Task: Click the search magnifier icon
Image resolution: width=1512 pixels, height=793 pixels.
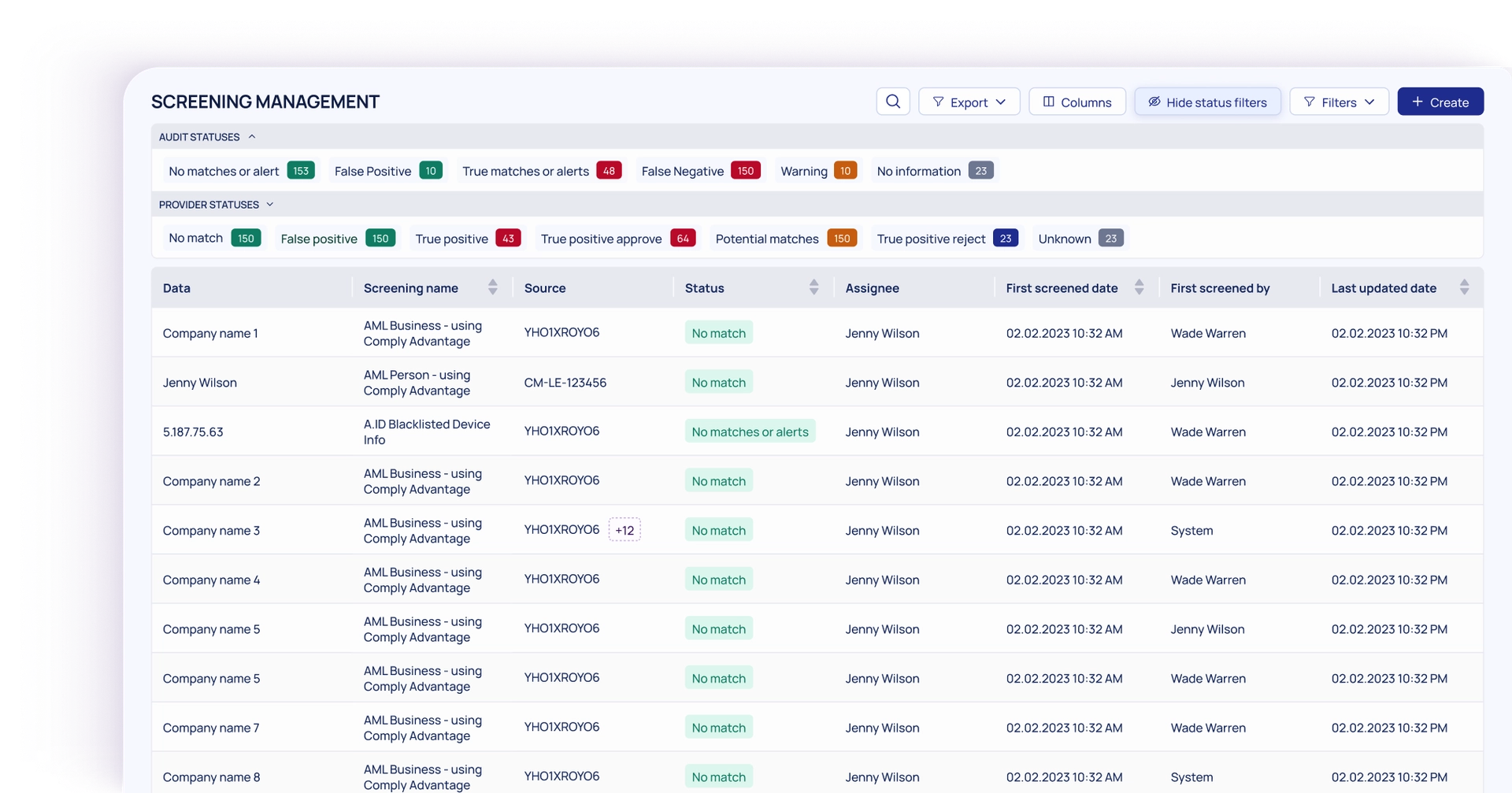Action: 893,102
